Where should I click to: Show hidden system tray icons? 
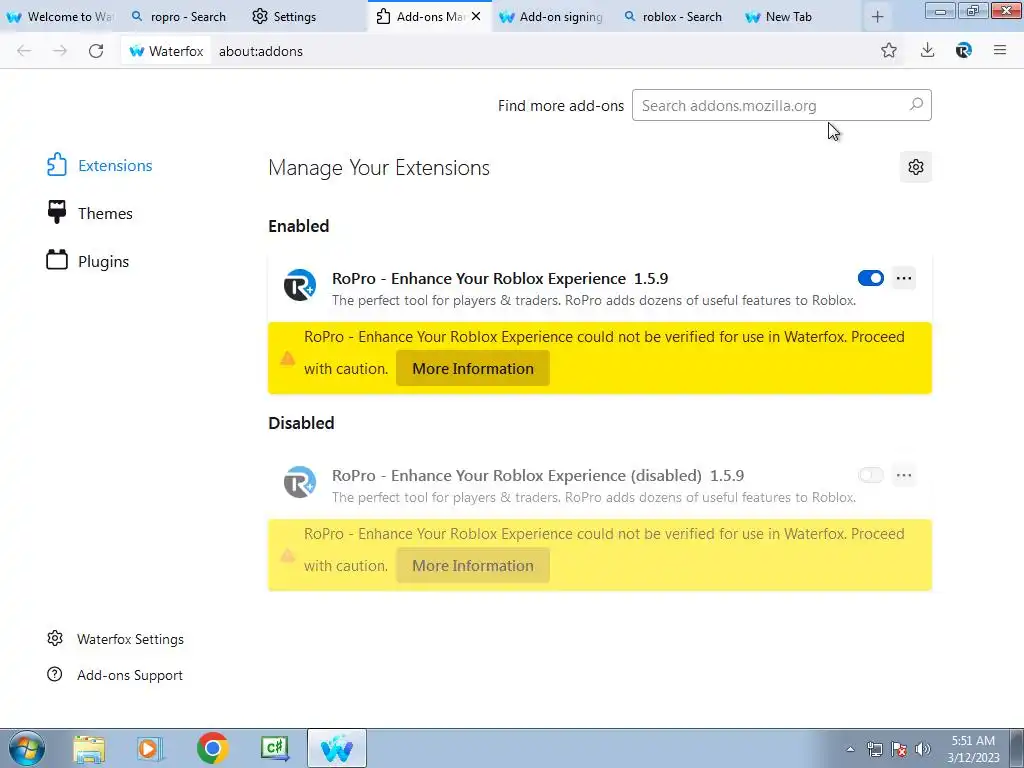850,749
